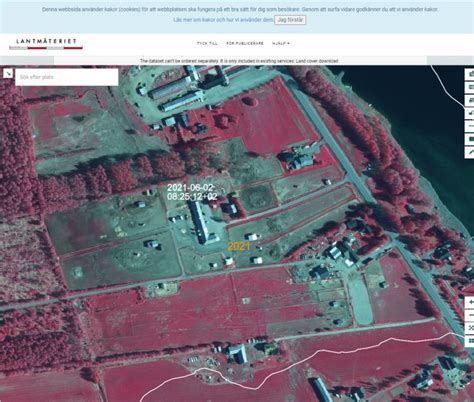The height and width of the screenshot is (402, 474).
Task: Click the orange 2021 year label on map
Action: [x=239, y=247]
